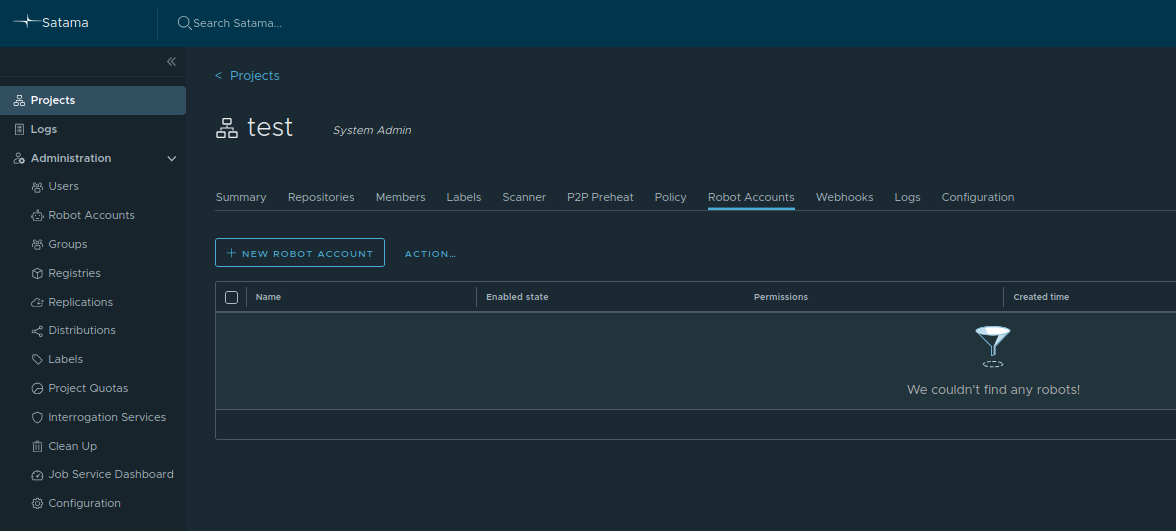Click the Logs sidebar icon
1176x531 pixels.
[20, 129]
